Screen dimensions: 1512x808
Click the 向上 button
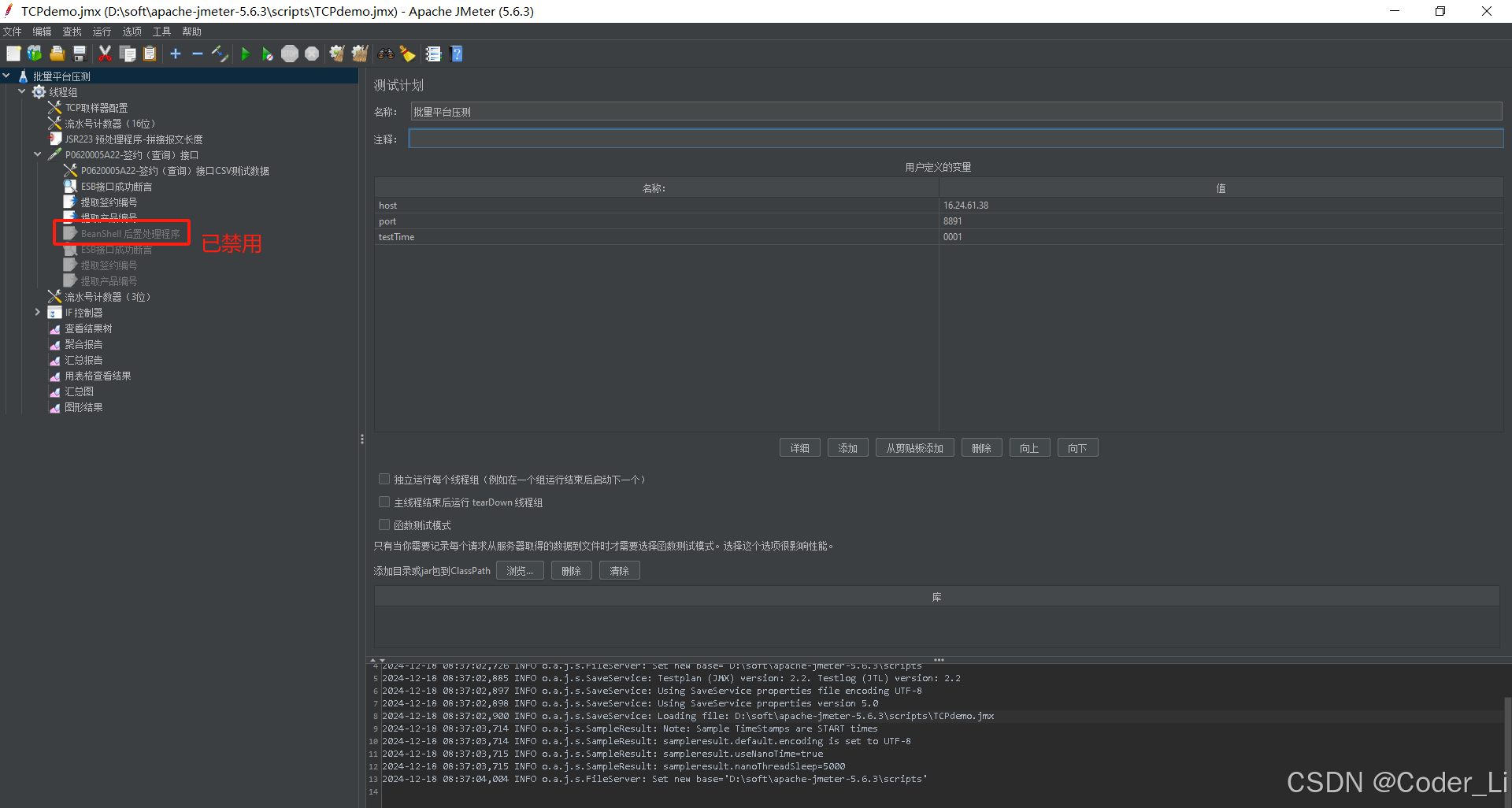pos(1030,448)
